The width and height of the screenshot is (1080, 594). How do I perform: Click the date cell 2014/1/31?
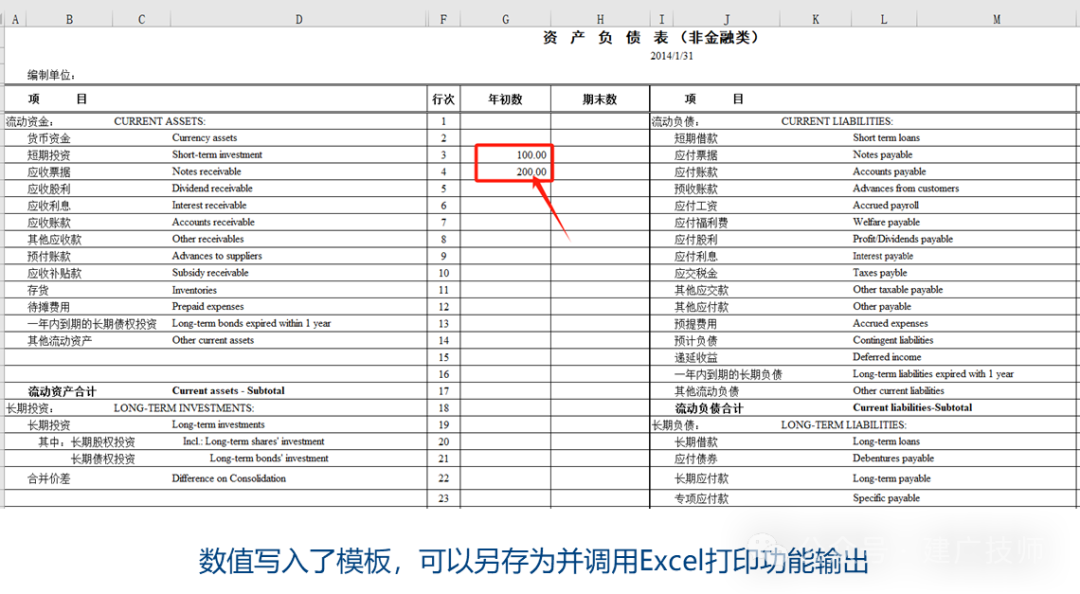point(672,56)
